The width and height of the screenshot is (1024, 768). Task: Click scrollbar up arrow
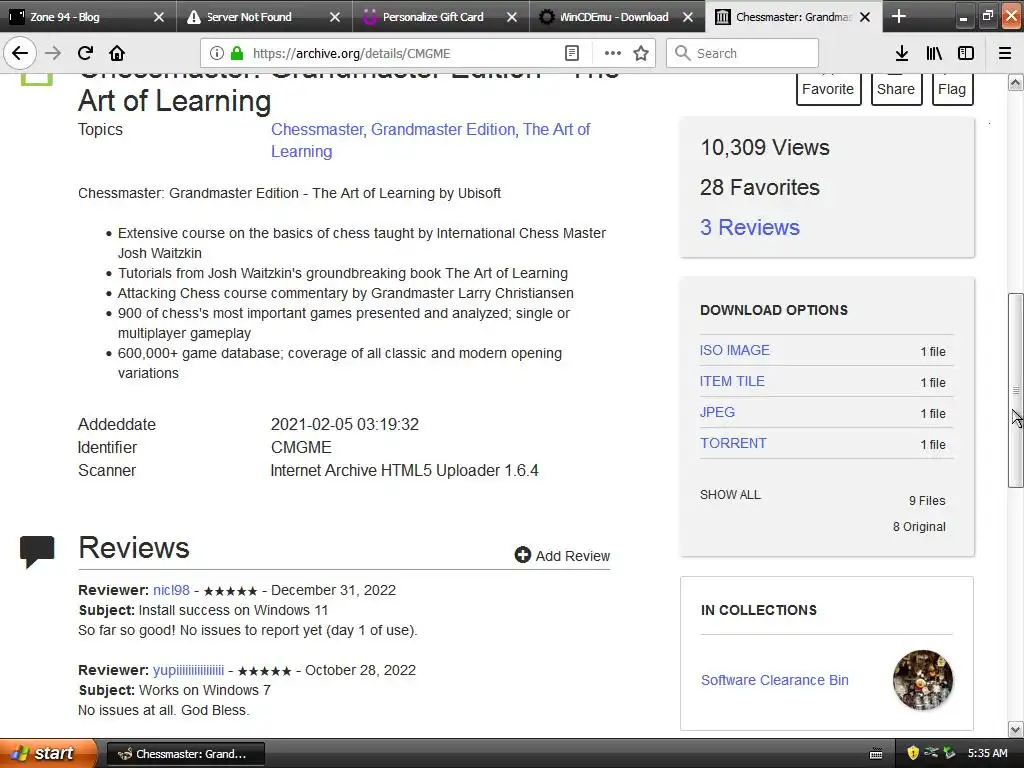pos(1015,83)
